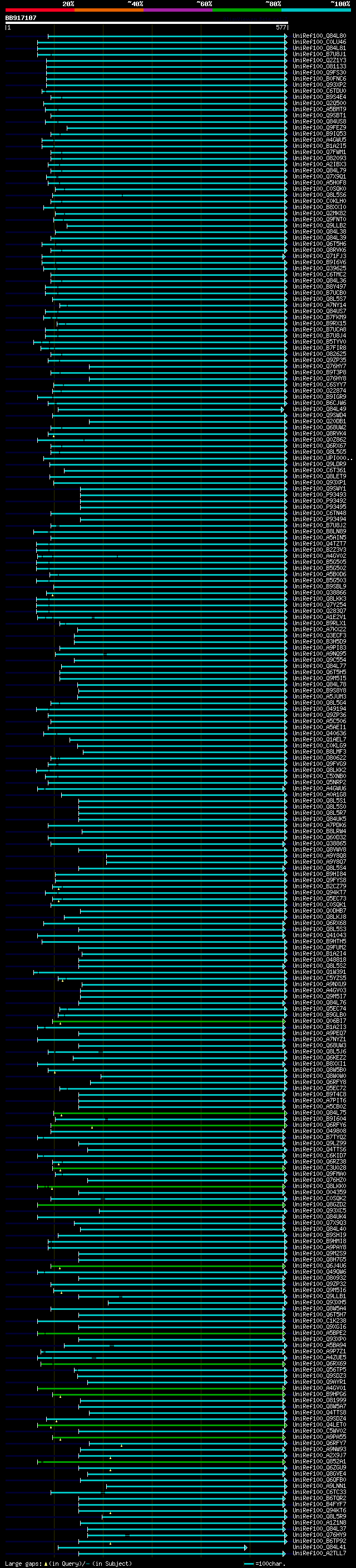This screenshot has height=1568, width=356.
Task: Select hit UniRef100_A2TLL7
Action: pyautogui.click(x=319, y=1553)
